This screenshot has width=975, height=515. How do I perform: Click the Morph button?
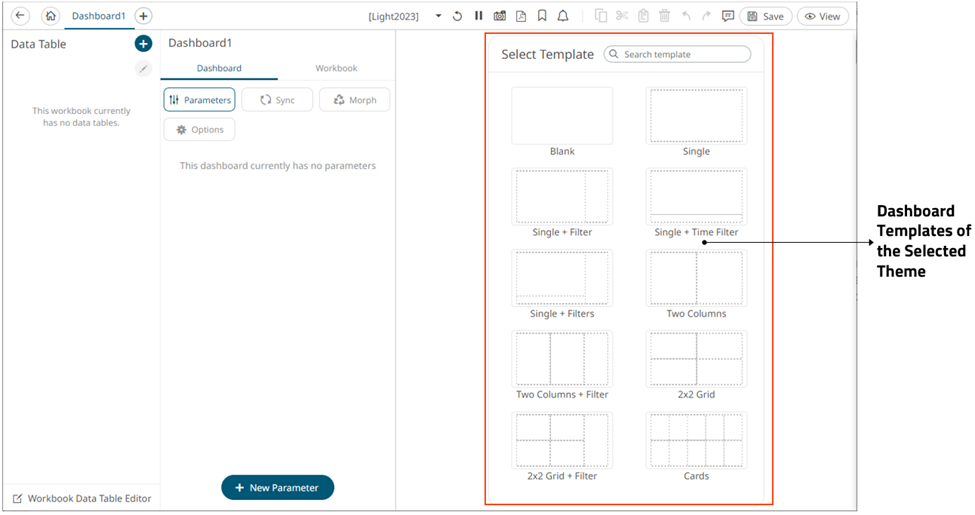354,100
